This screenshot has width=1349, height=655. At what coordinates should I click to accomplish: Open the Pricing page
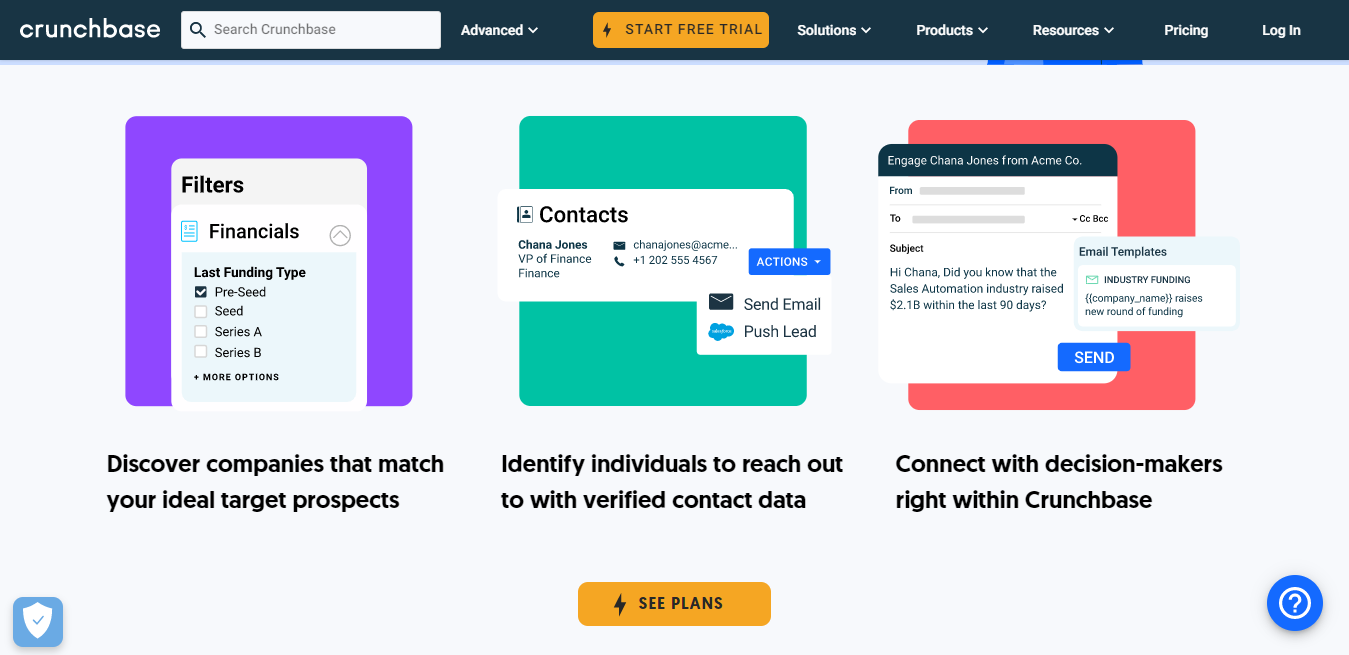(x=1185, y=30)
